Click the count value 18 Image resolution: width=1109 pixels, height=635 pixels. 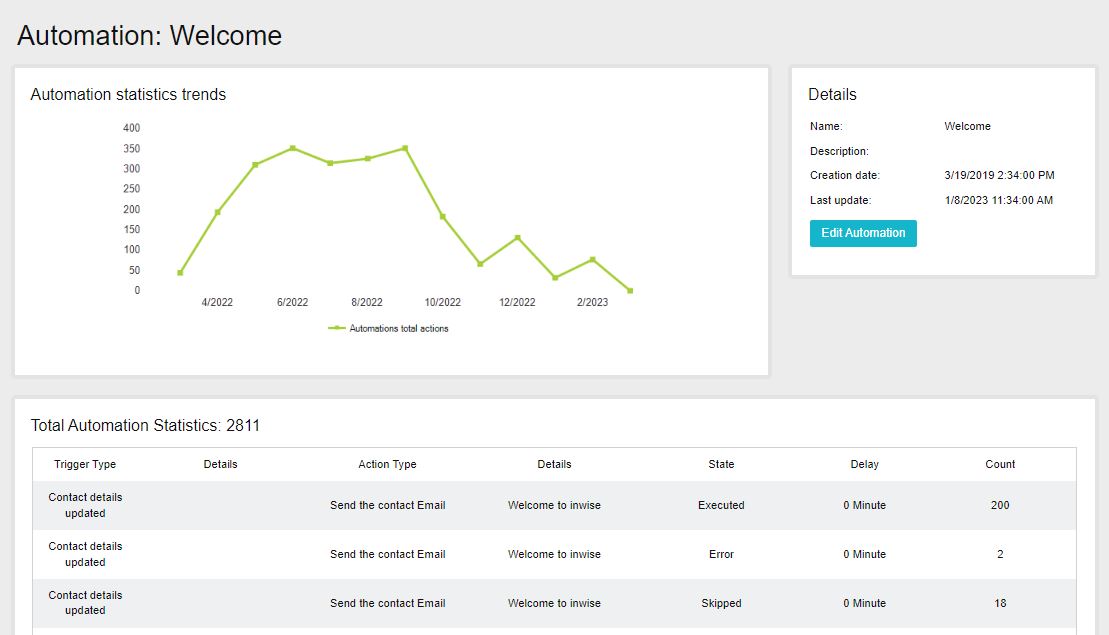point(1000,603)
